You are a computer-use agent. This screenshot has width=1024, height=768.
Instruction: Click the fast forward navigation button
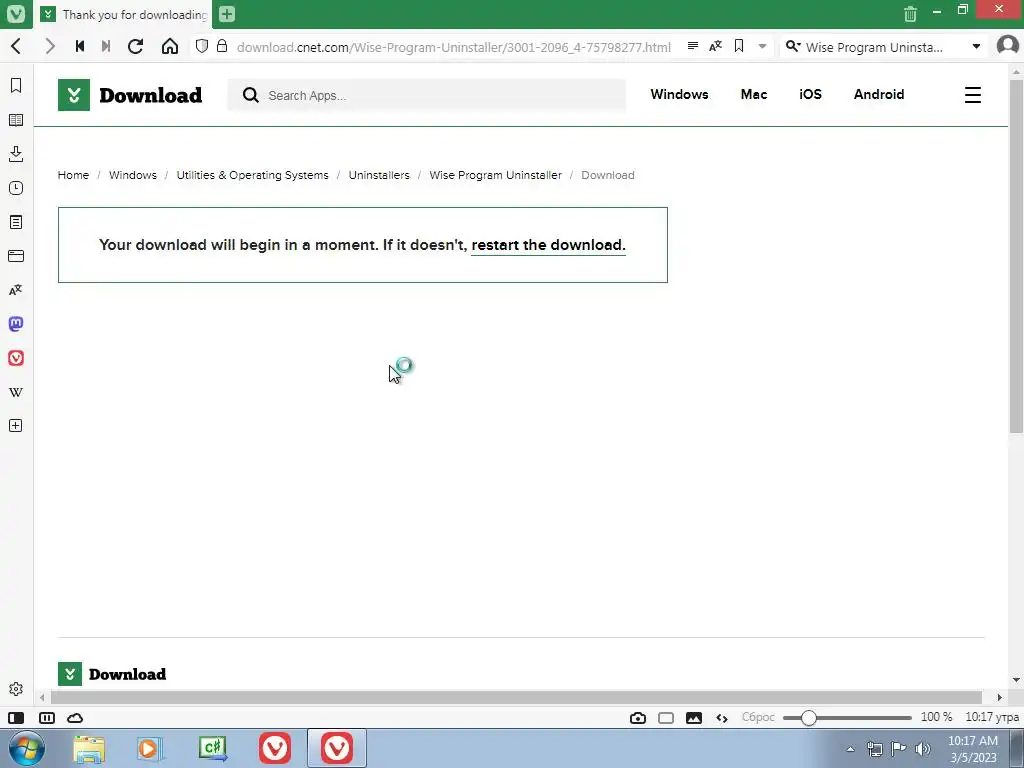click(x=106, y=46)
